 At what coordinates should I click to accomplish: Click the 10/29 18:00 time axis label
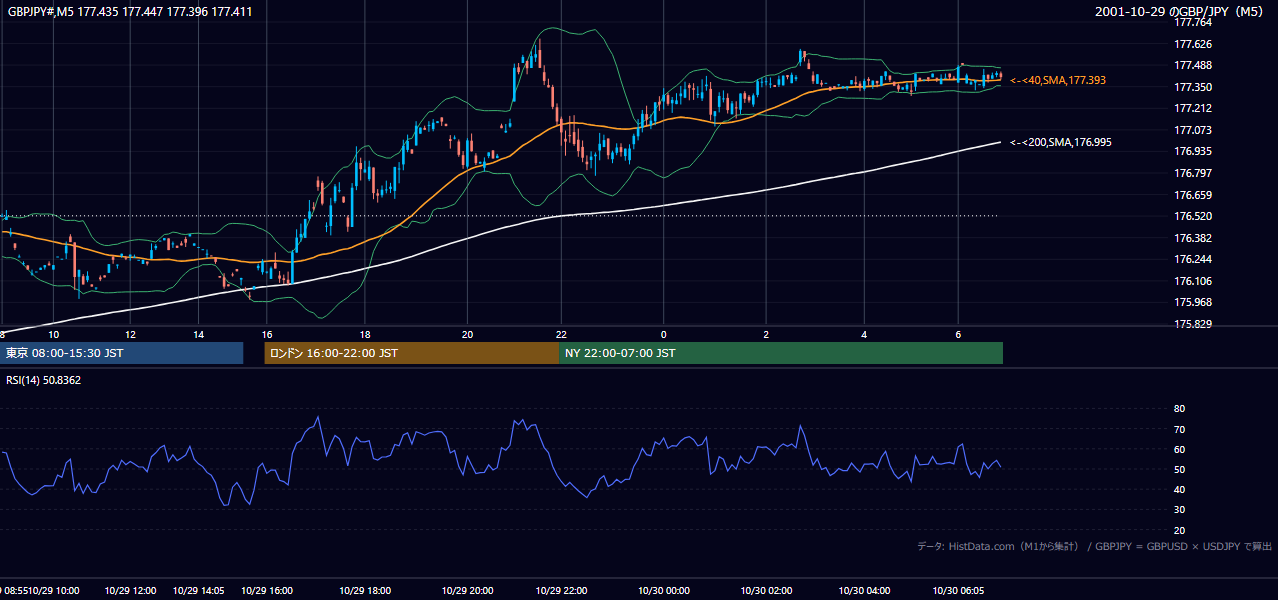366,591
